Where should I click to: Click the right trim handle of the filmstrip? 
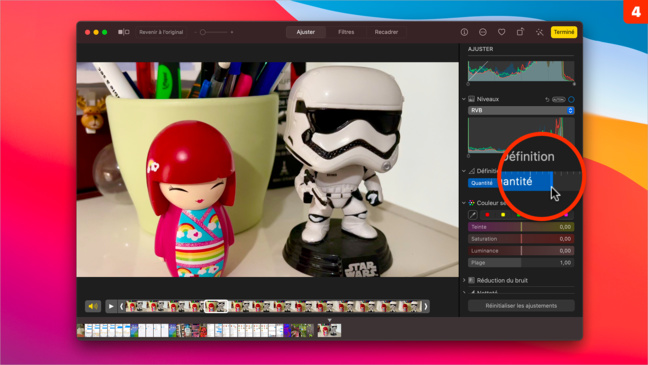tap(426, 306)
